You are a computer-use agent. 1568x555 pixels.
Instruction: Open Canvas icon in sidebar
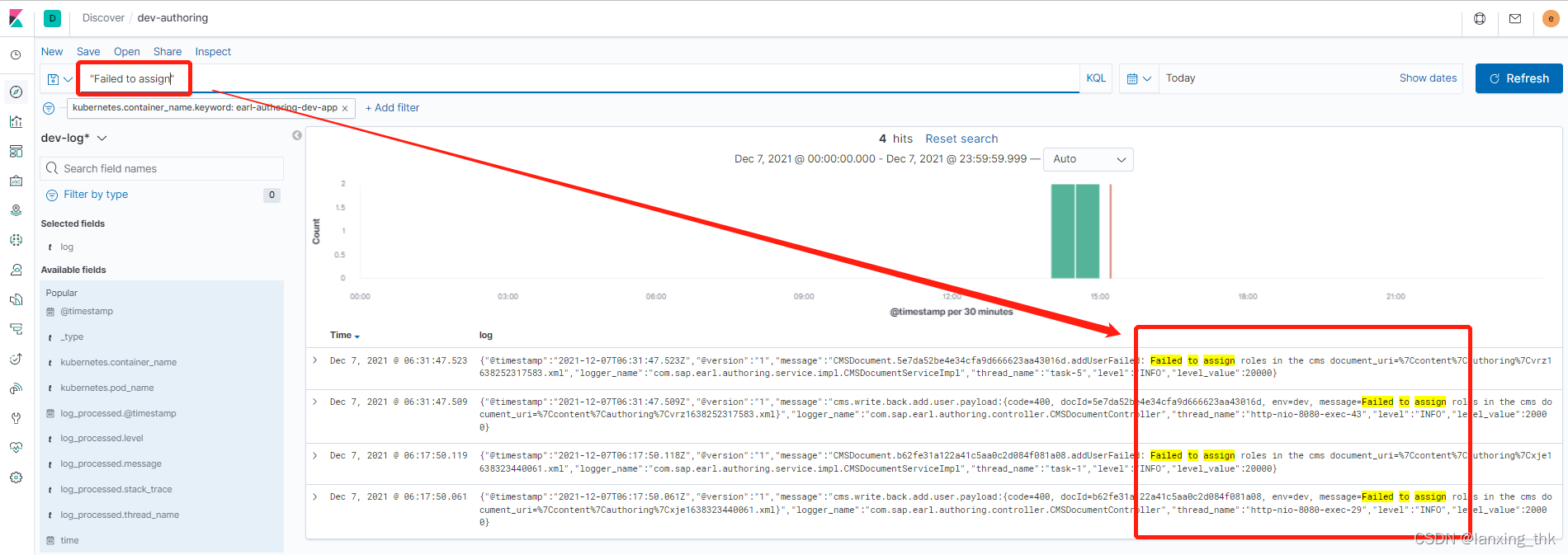[x=16, y=181]
